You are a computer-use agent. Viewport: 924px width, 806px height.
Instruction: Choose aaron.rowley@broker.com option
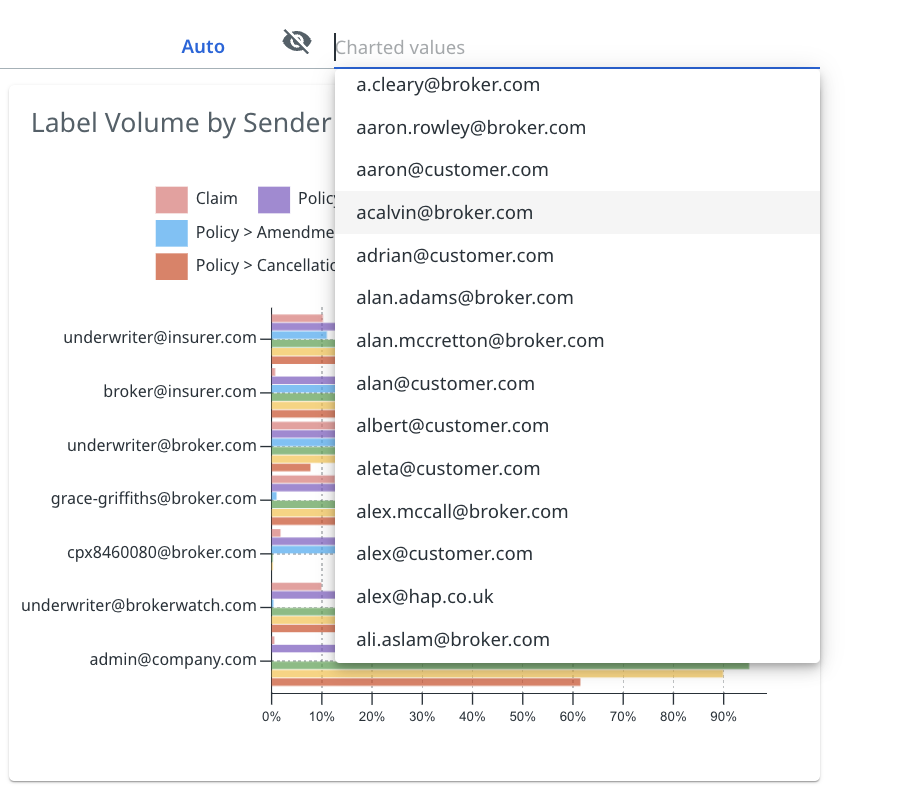coord(471,128)
